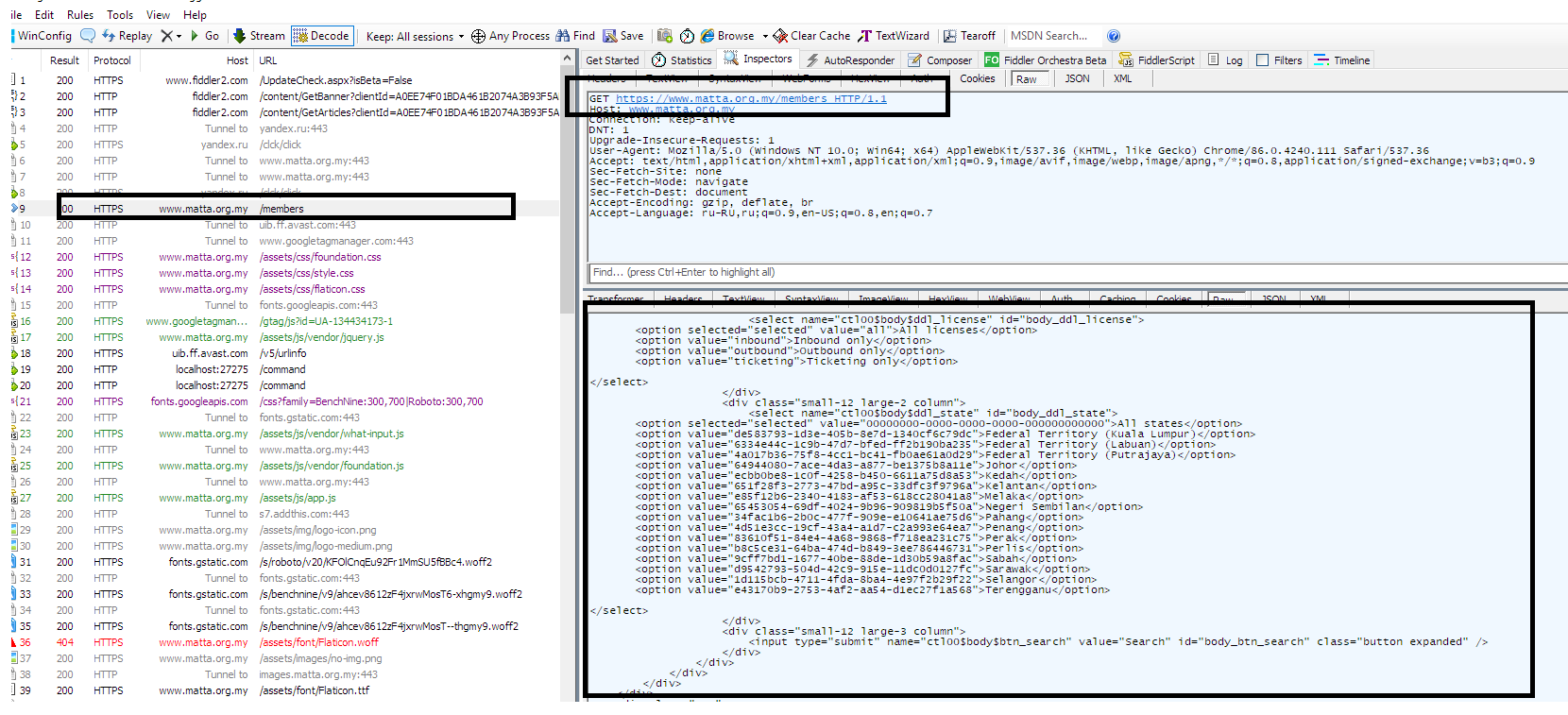1568x715 pixels.
Task: Switch to the Get Started tab
Action: [x=612, y=60]
